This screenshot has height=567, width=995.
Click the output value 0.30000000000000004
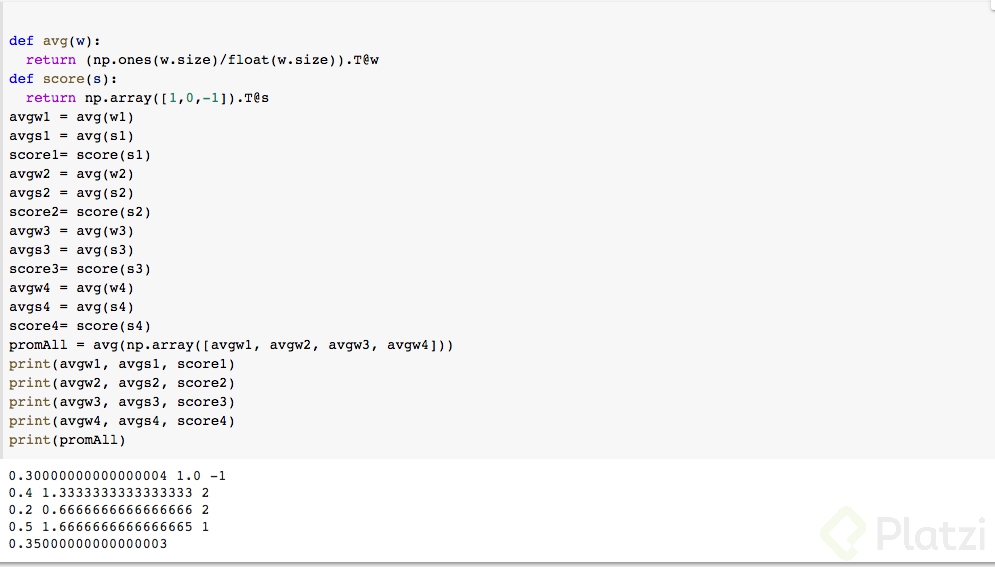click(x=88, y=476)
